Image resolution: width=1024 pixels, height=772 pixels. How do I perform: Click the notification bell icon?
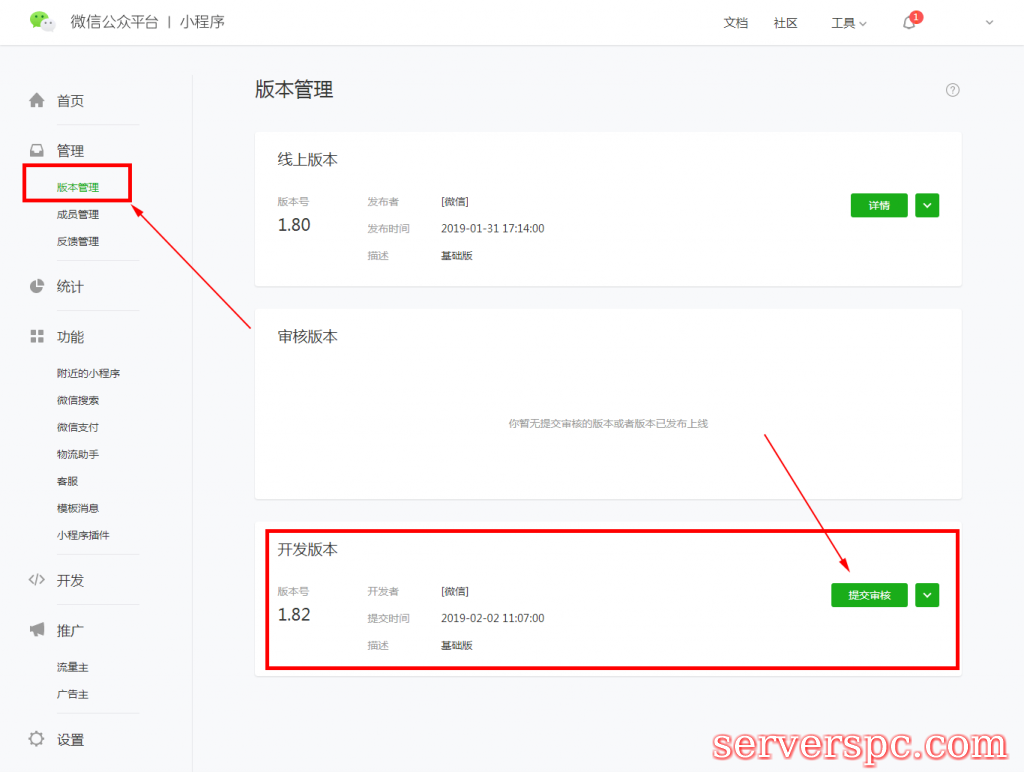[908, 22]
